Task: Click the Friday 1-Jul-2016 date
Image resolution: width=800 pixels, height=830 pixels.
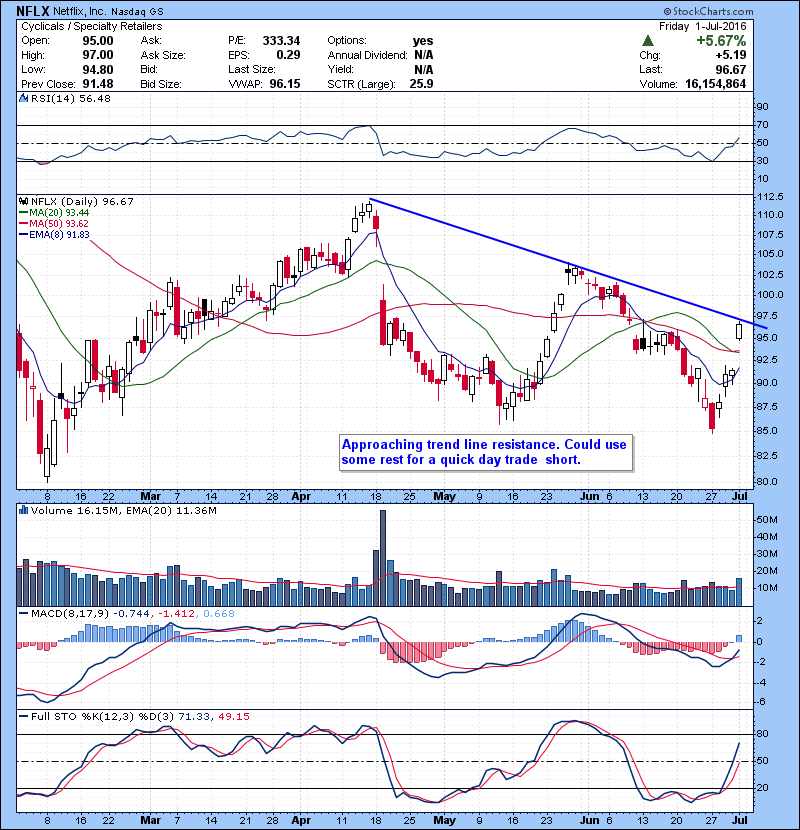Action: [703, 26]
